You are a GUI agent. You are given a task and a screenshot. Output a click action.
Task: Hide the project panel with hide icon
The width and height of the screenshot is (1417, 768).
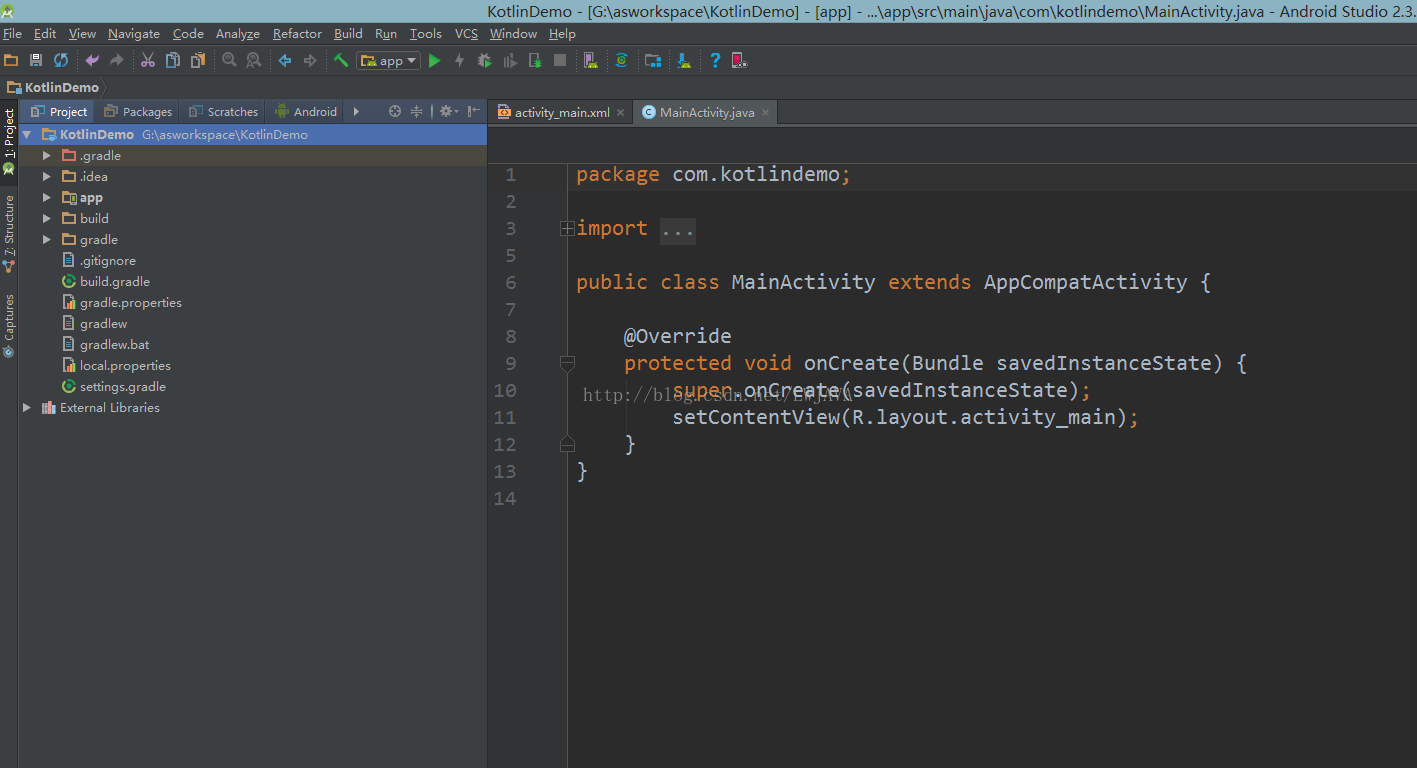click(473, 112)
